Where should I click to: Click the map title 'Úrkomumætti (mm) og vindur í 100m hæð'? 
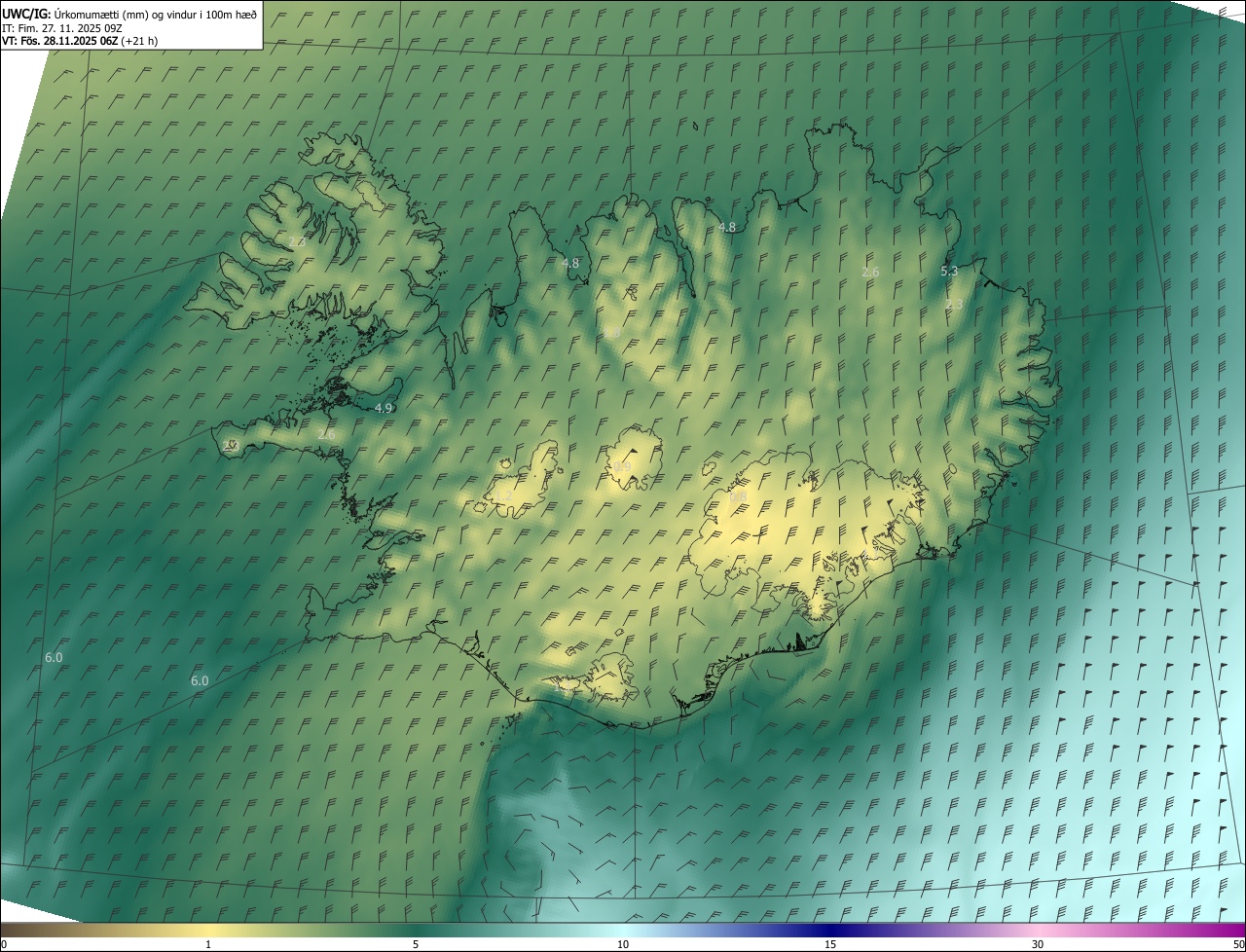point(155,14)
